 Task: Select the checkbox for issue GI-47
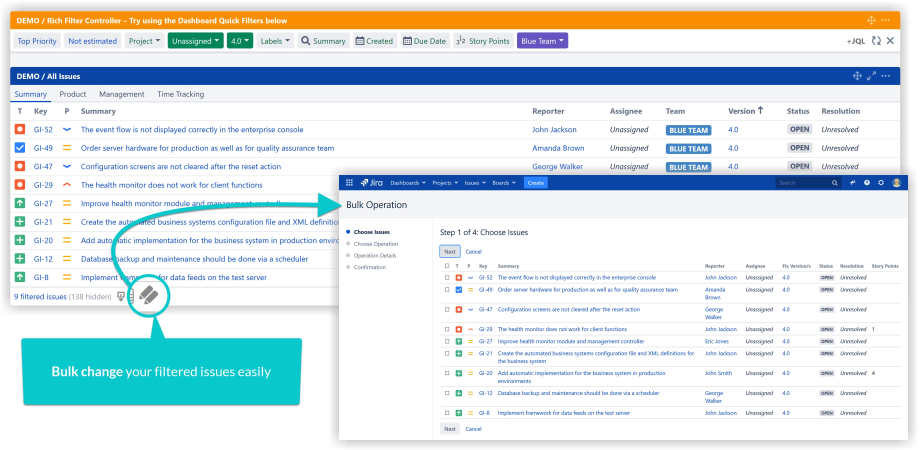point(447,309)
